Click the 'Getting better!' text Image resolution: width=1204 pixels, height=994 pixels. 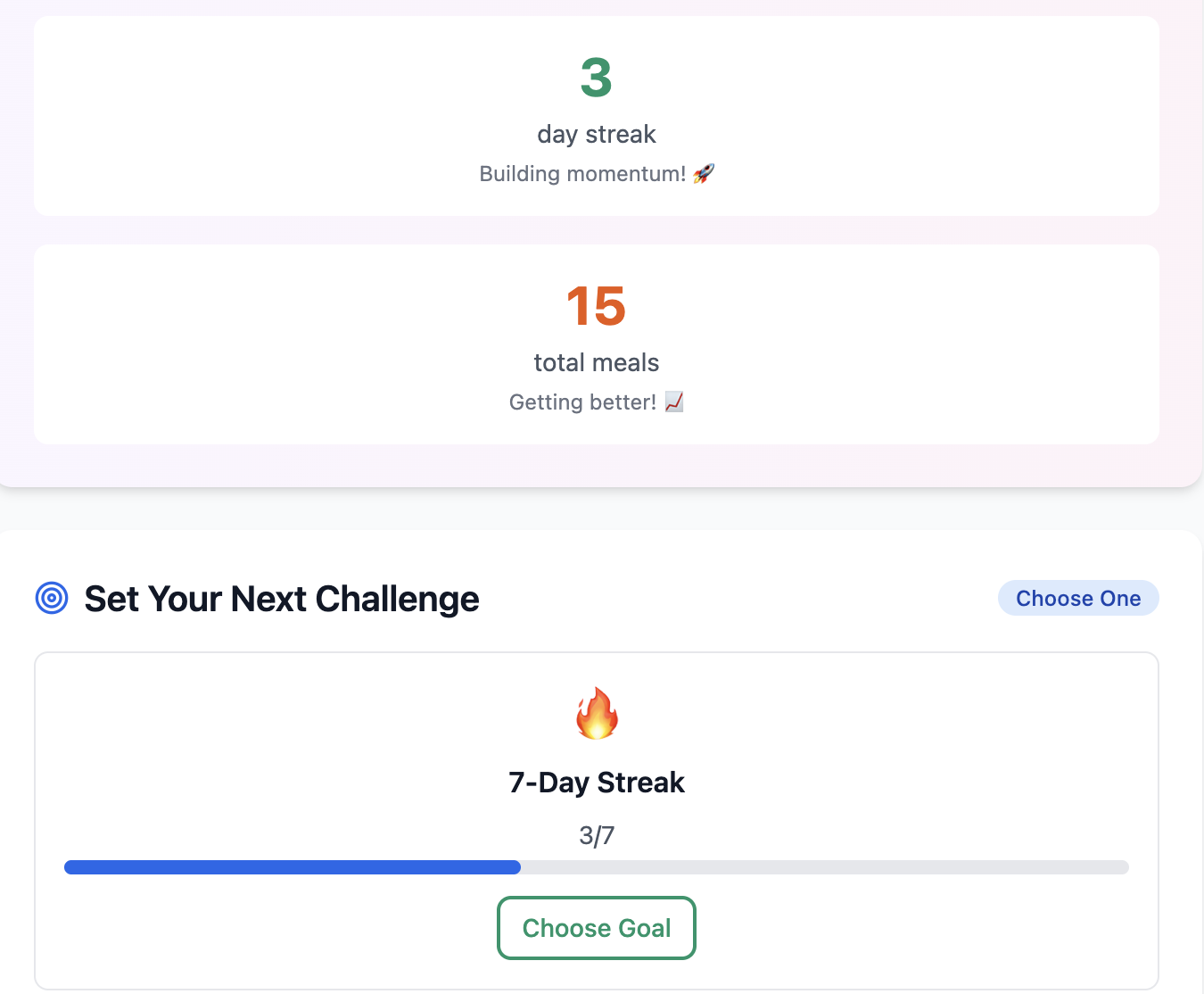582,402
